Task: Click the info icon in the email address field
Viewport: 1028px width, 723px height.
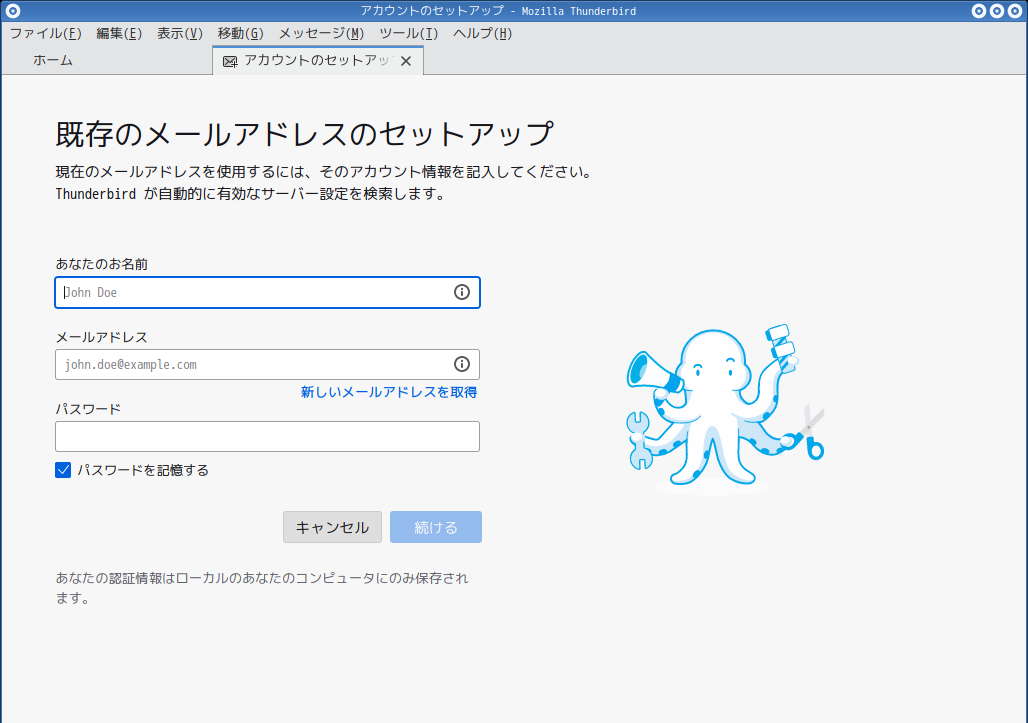Action: pyautogui.click(x=462, y=364)
